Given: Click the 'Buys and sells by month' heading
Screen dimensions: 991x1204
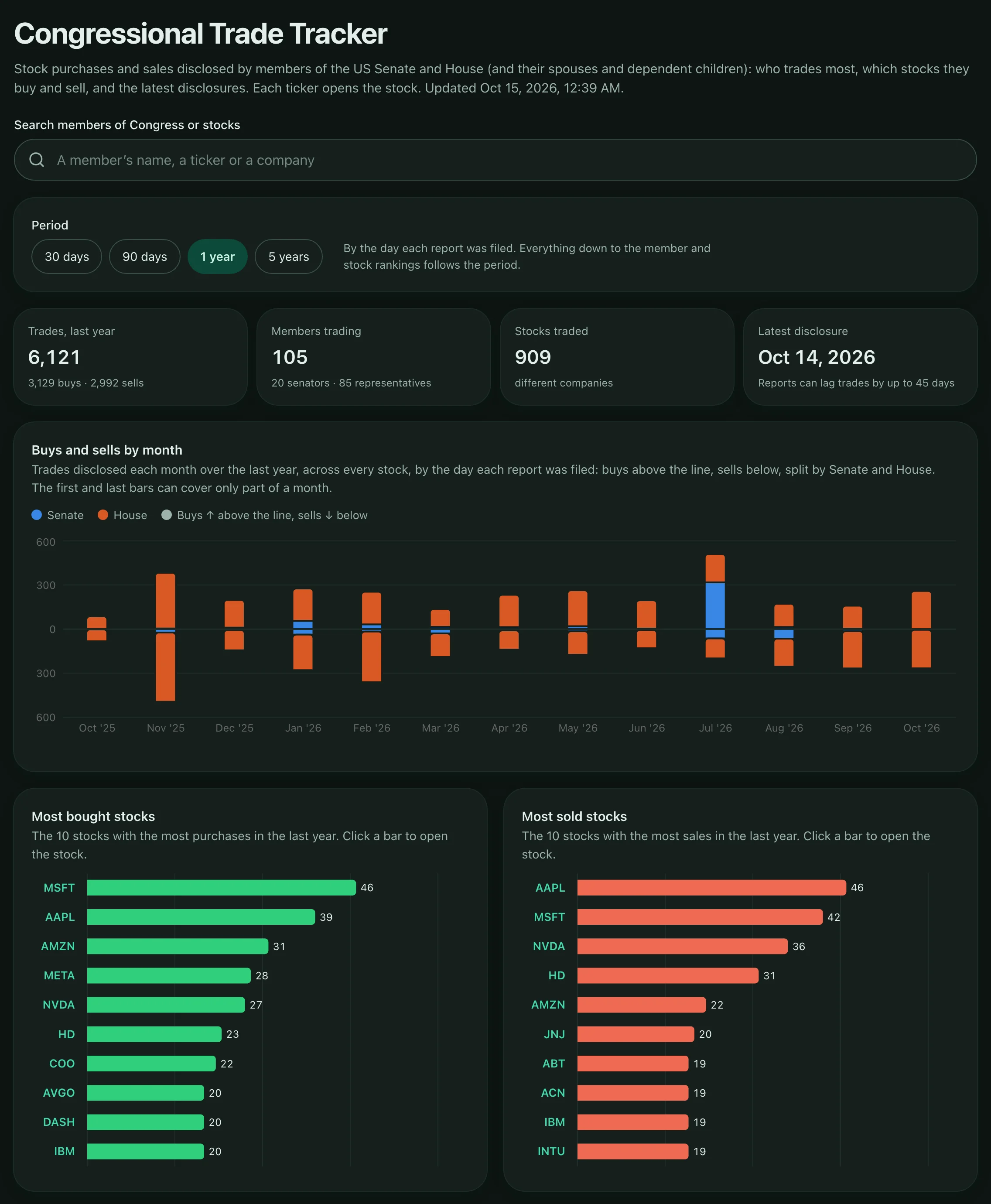Looking at the screenshot, I should pyautogui.click(x=107, y=450).
